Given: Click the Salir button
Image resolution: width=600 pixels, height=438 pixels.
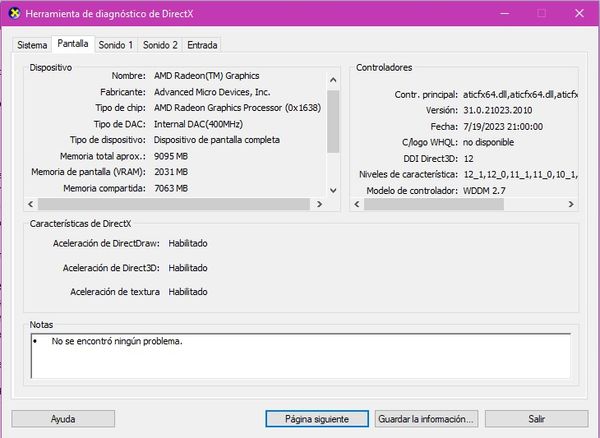Looking at the screenshot, I should (x=536, y=419).
